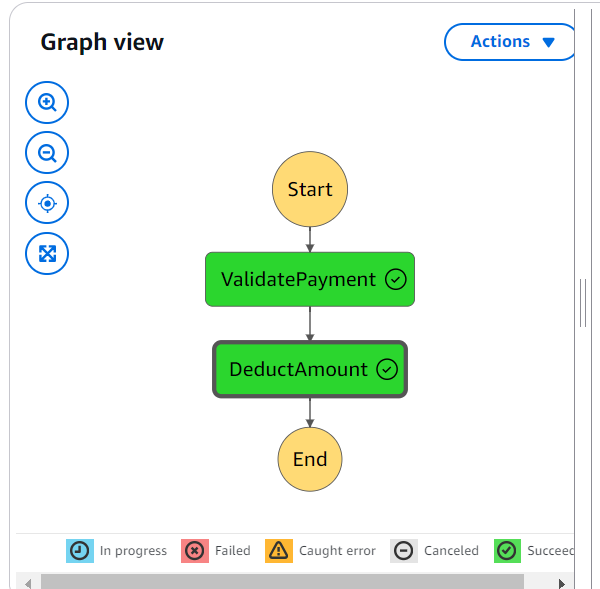Click the zoom out magnifier icon

tap(47, 153)
